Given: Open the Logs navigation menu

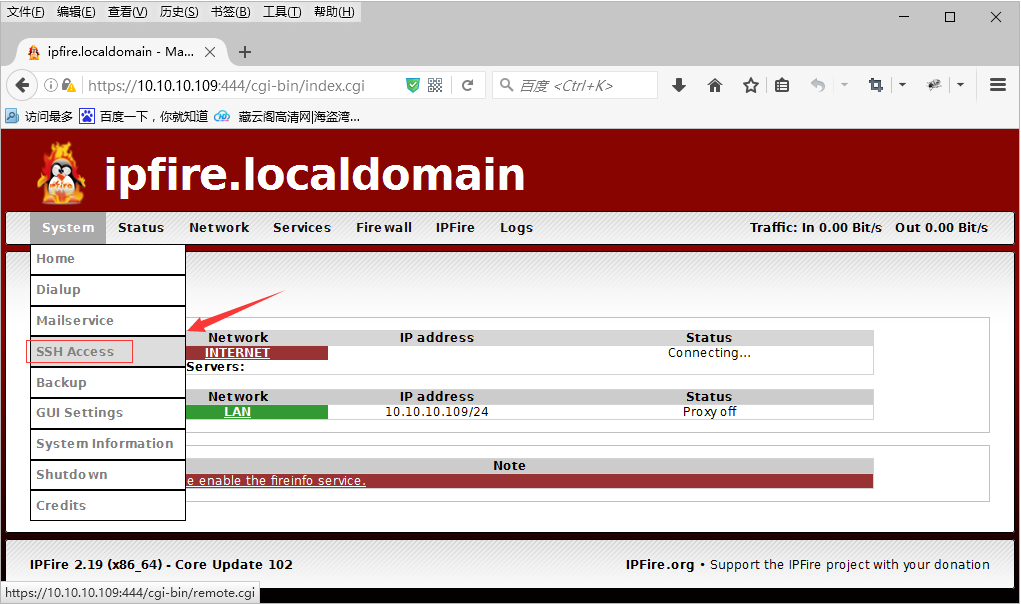Looking at the screenshot, I should (516, 228).
